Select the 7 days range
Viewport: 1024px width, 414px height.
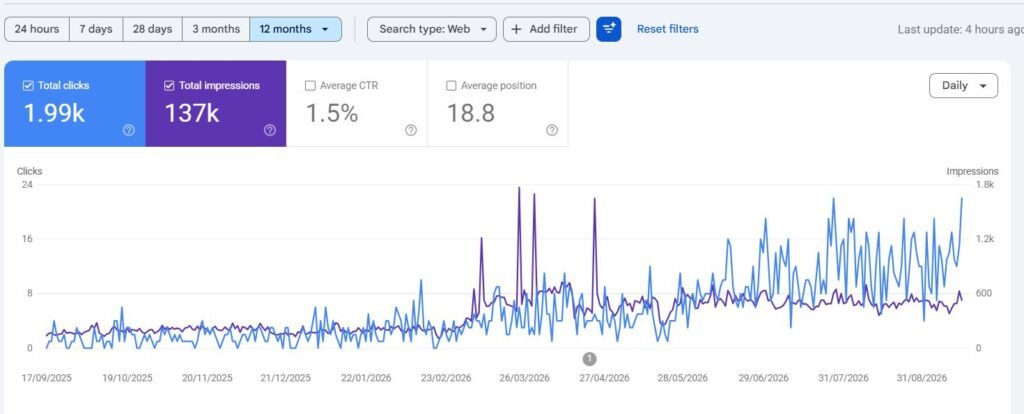pos(96,29)
